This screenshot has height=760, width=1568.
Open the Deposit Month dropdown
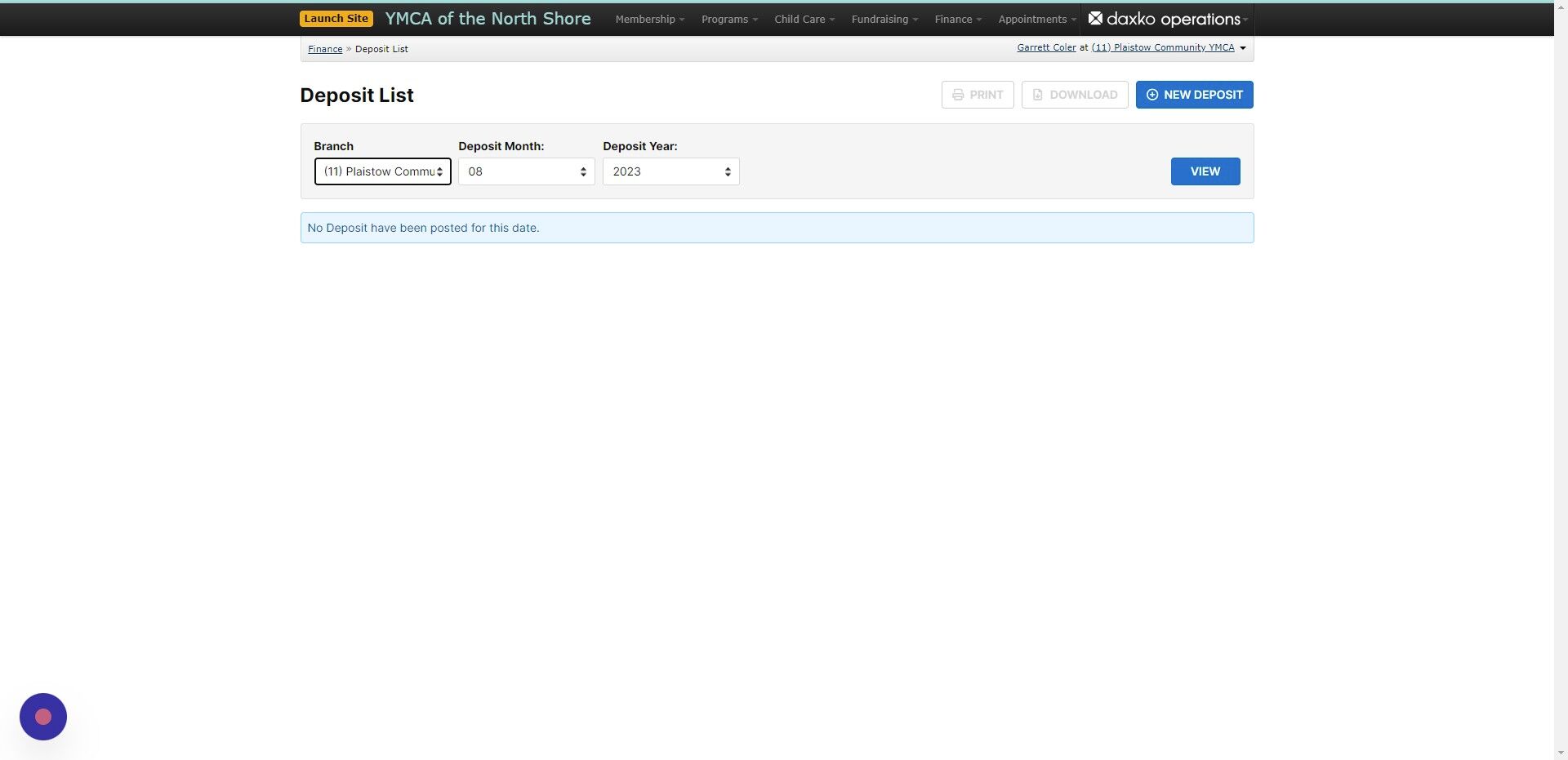[x=527, y=171]
